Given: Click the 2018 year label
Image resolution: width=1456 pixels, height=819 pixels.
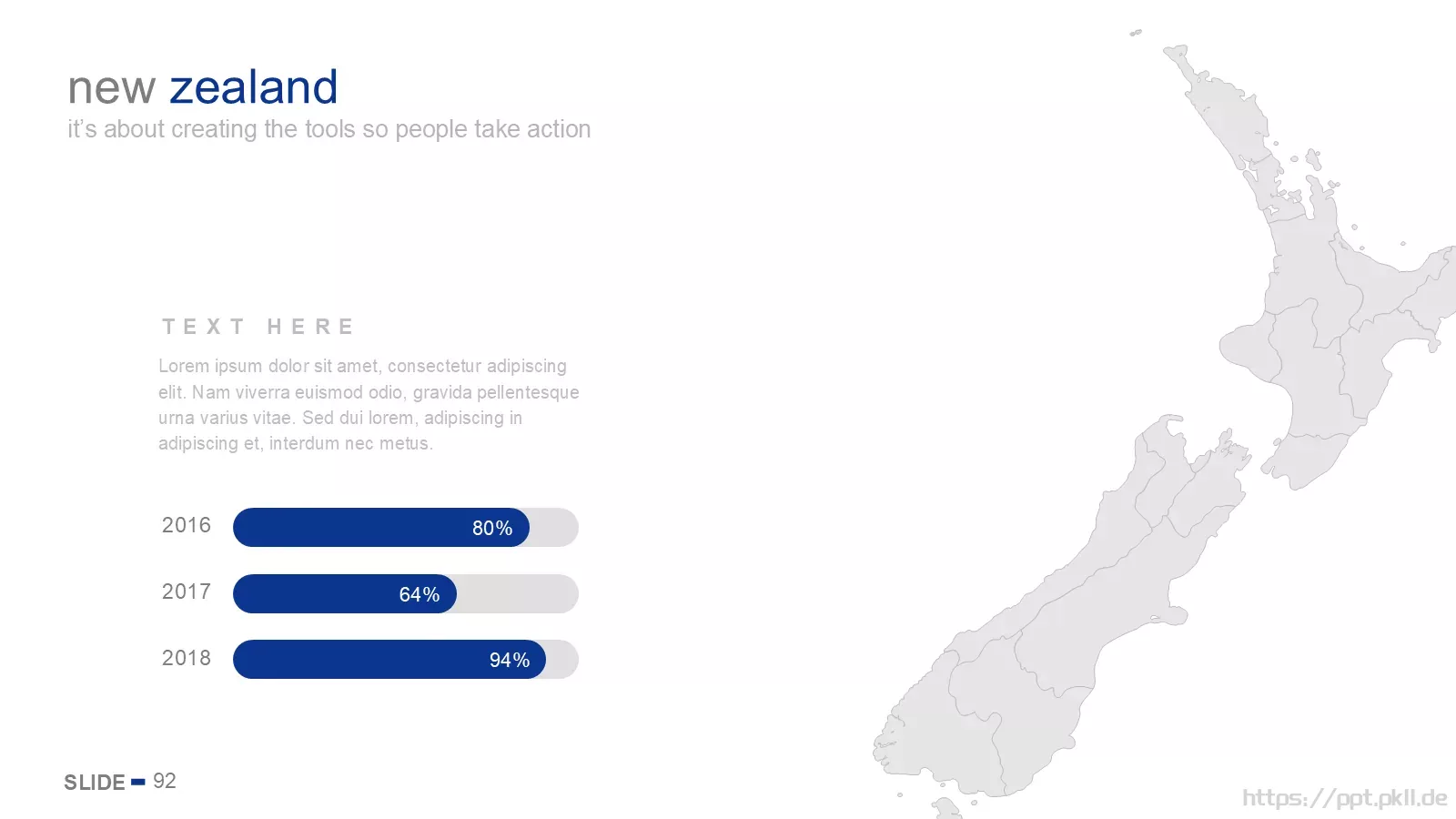Looking at the screenshot, I should pos(187,658).
